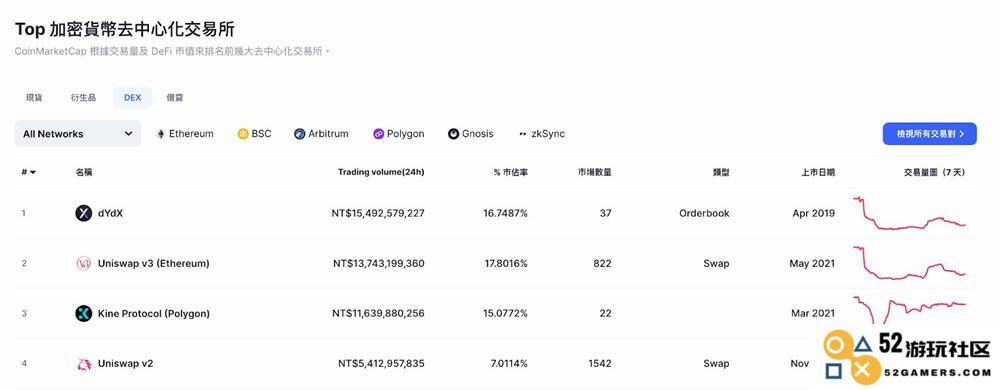Viewport: 1000px width, 390px height.
Task: Click market share value 16.7487%
Action: coord(506,213)
